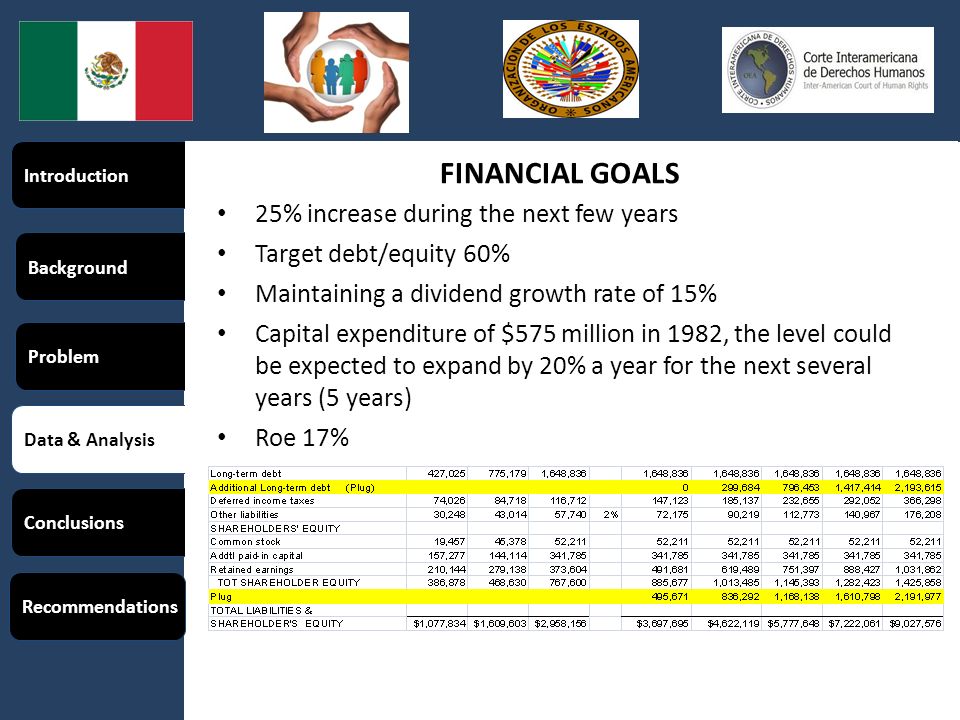
Task: Select the "25% increase during the next few years" bullet
Action: 467,214
